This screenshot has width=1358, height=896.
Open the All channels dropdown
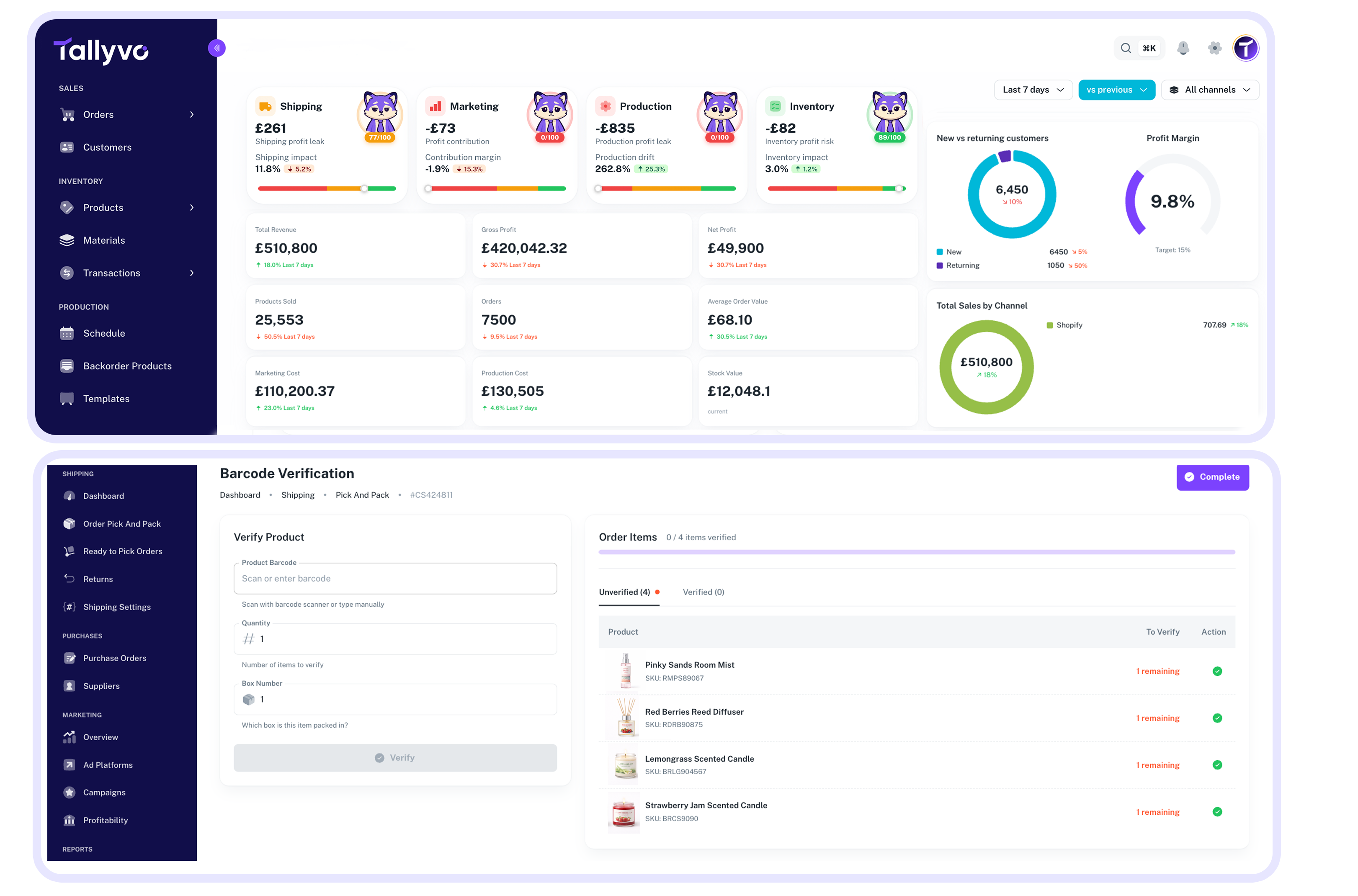1209,90
